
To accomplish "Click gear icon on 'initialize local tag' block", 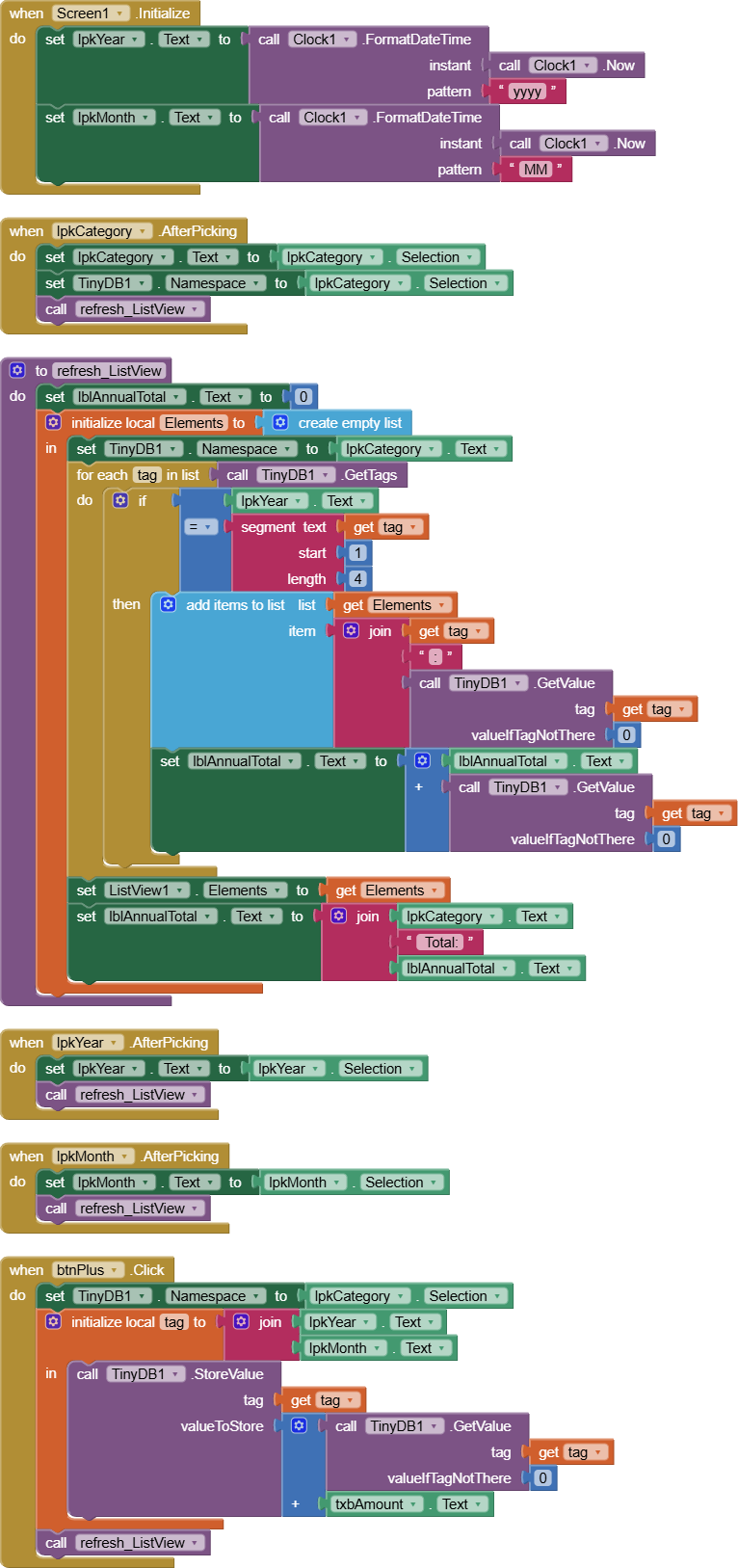I will pos(53,1321).
